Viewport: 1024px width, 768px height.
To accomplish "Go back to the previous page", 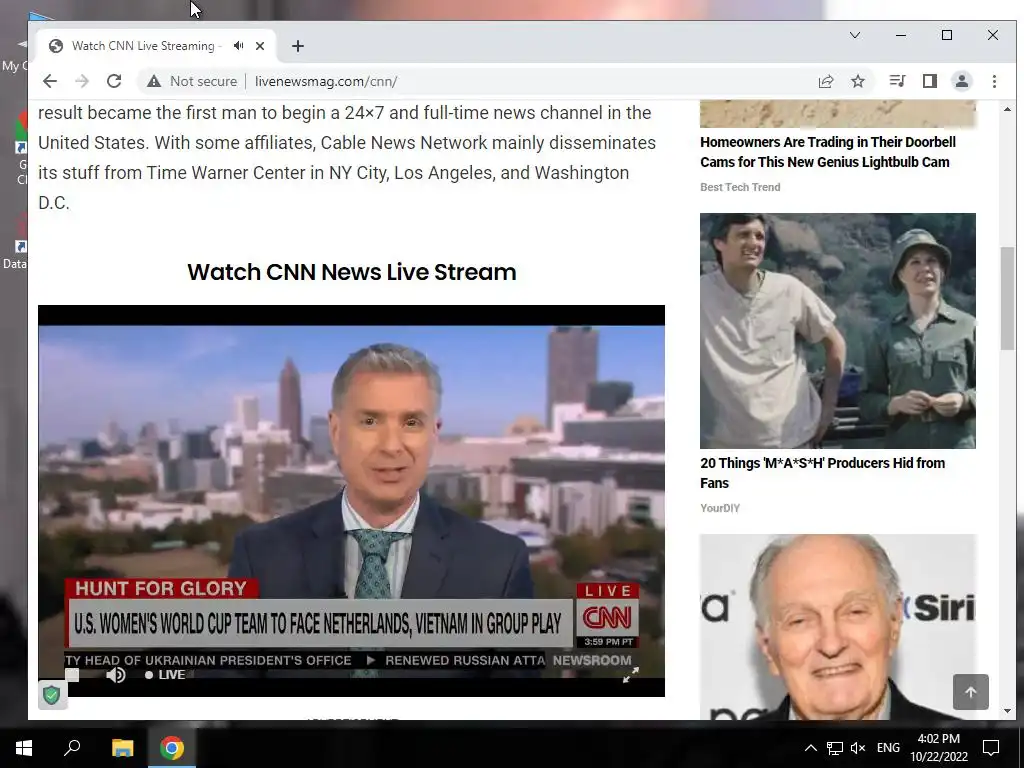I will coord(50,81).
